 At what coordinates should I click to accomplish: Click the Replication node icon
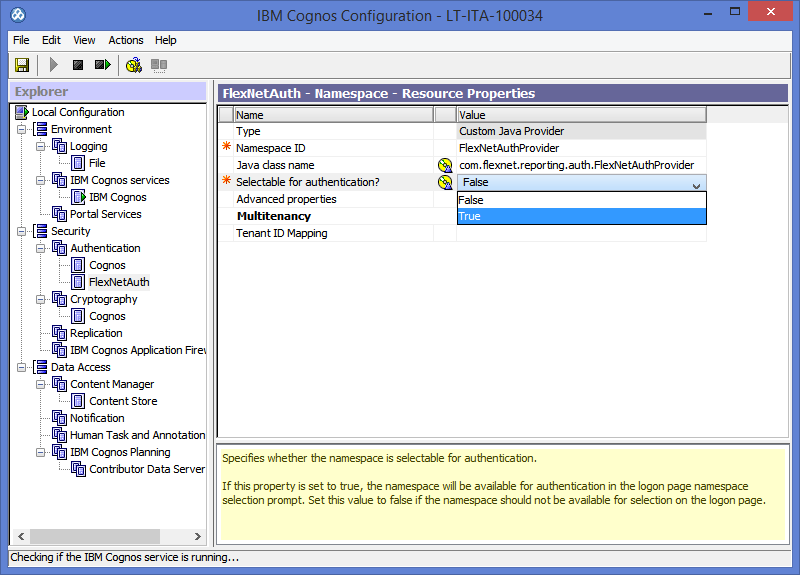pyautogui.click(x=60, y=333)
